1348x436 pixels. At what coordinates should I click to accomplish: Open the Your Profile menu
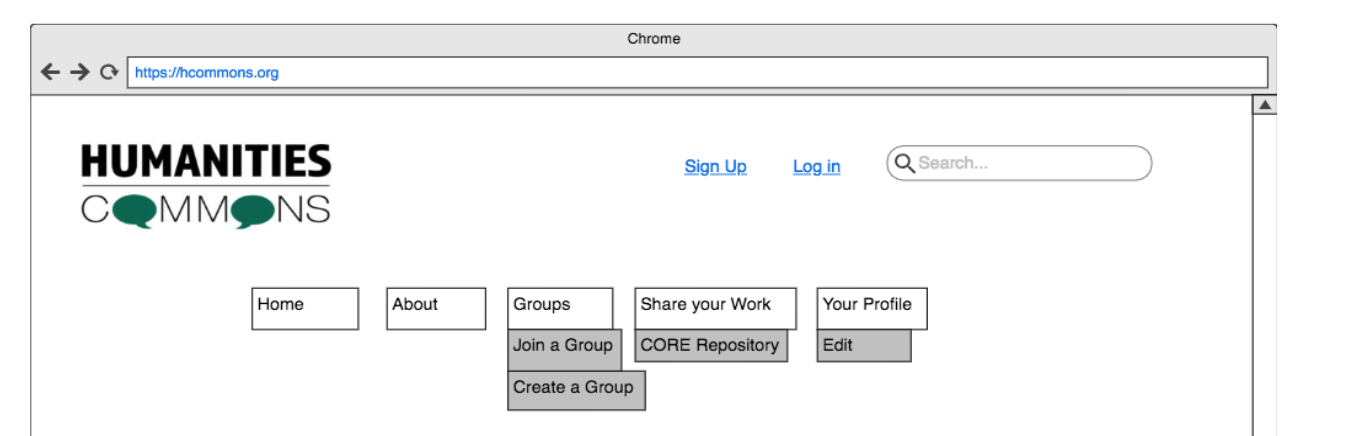point(872,309)
